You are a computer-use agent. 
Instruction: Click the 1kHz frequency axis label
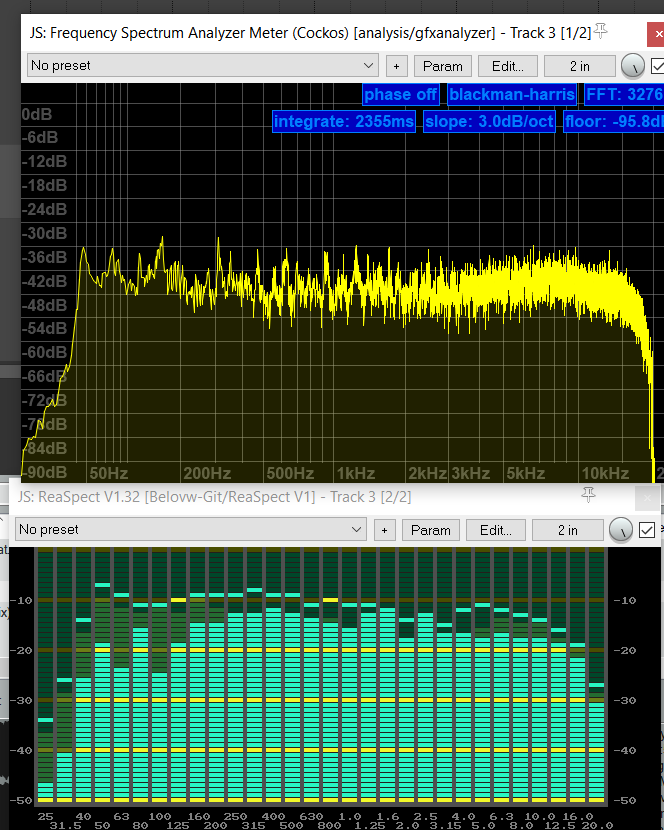[x=356, y=473]
